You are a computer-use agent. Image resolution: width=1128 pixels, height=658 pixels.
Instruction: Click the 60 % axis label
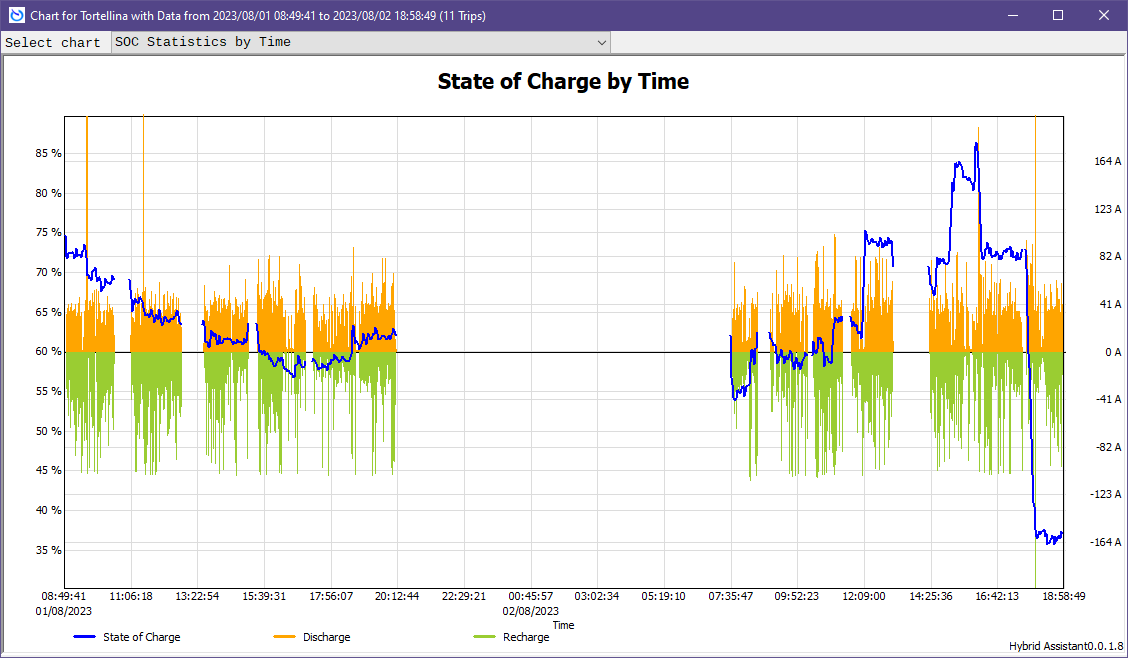click(48, 352)
